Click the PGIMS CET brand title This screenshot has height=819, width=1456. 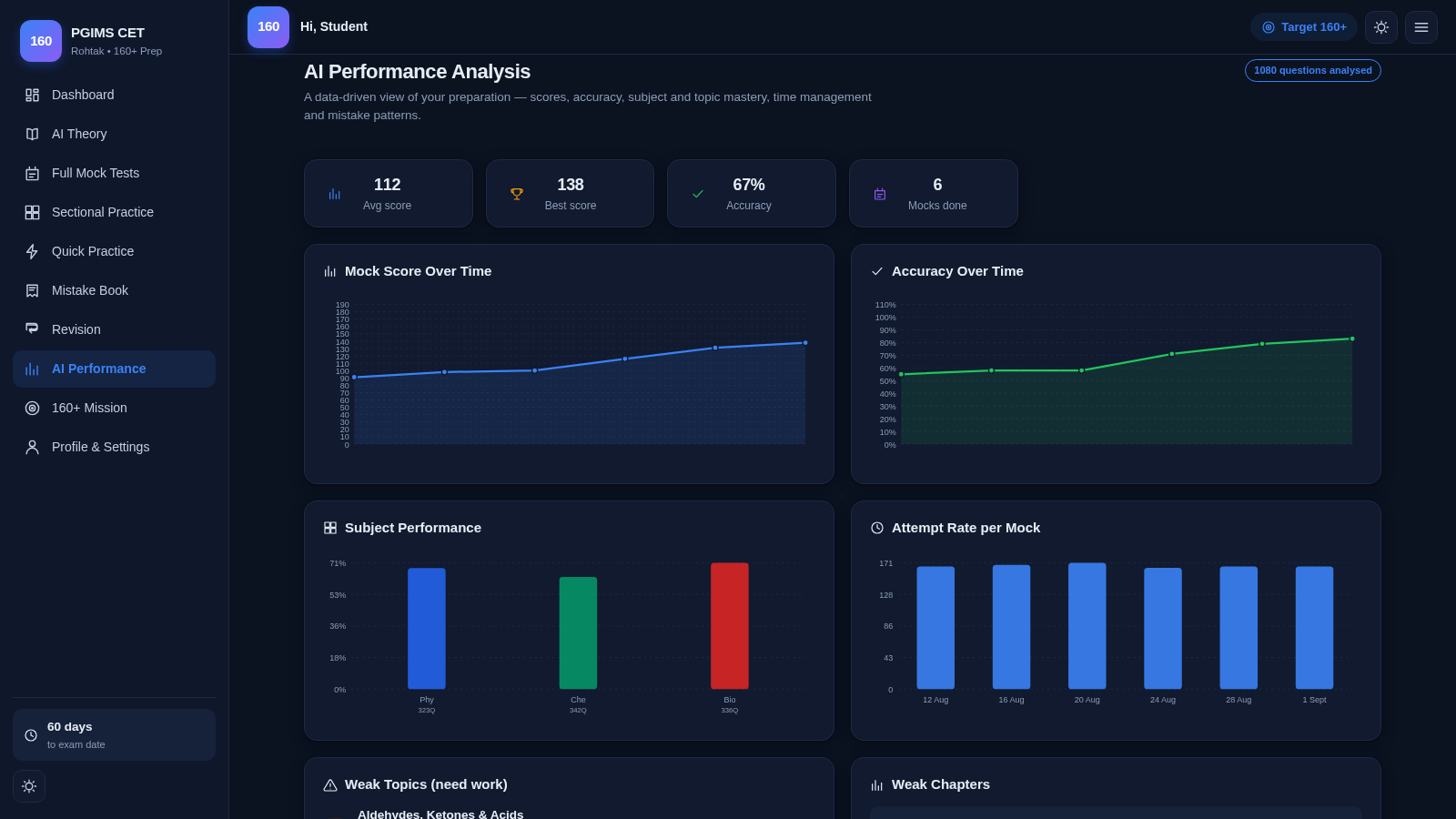107,33
